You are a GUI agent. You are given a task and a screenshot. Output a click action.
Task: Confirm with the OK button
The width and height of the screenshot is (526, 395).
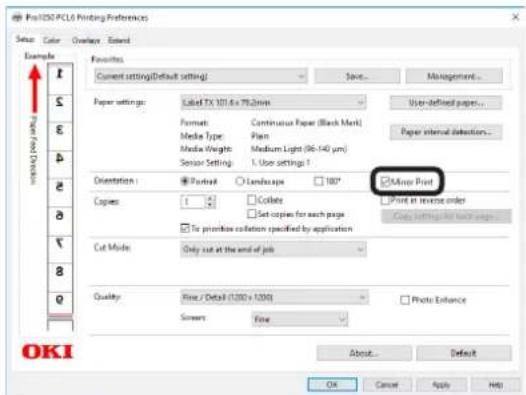click(x=332, y=384)
